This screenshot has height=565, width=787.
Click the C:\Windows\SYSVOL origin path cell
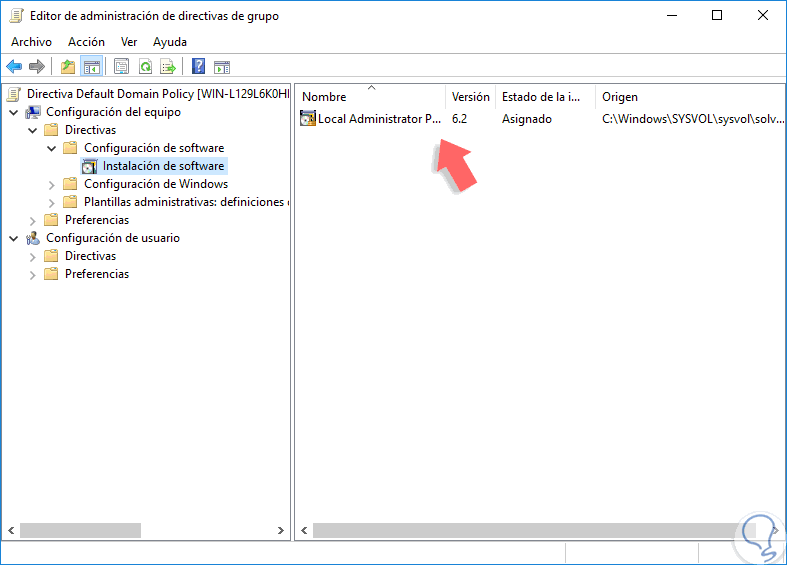coord(693,119)
